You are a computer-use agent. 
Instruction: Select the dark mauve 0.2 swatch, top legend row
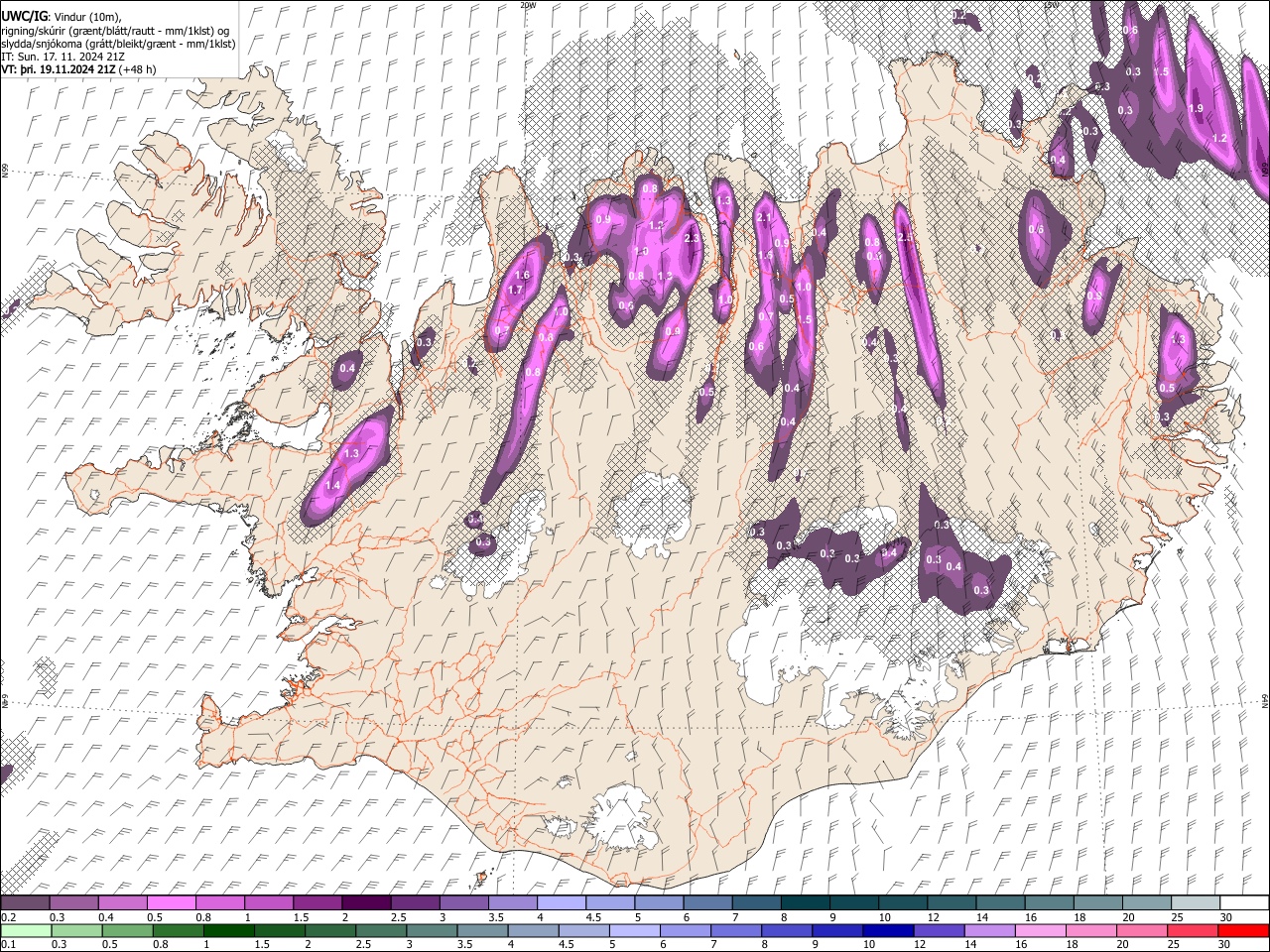click(x=26, y=902)
